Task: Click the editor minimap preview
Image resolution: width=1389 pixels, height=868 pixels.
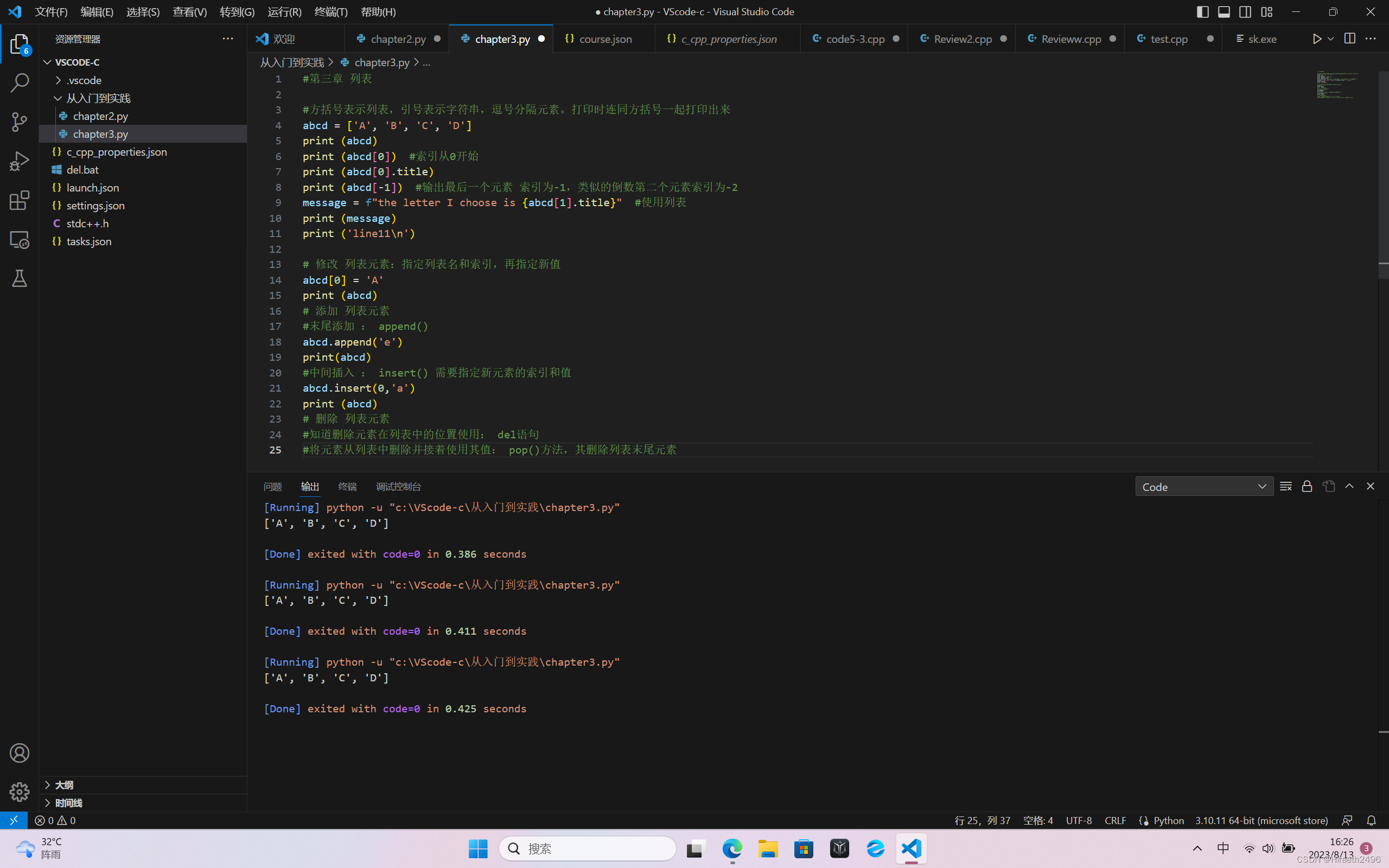Action: (1339, 86)
